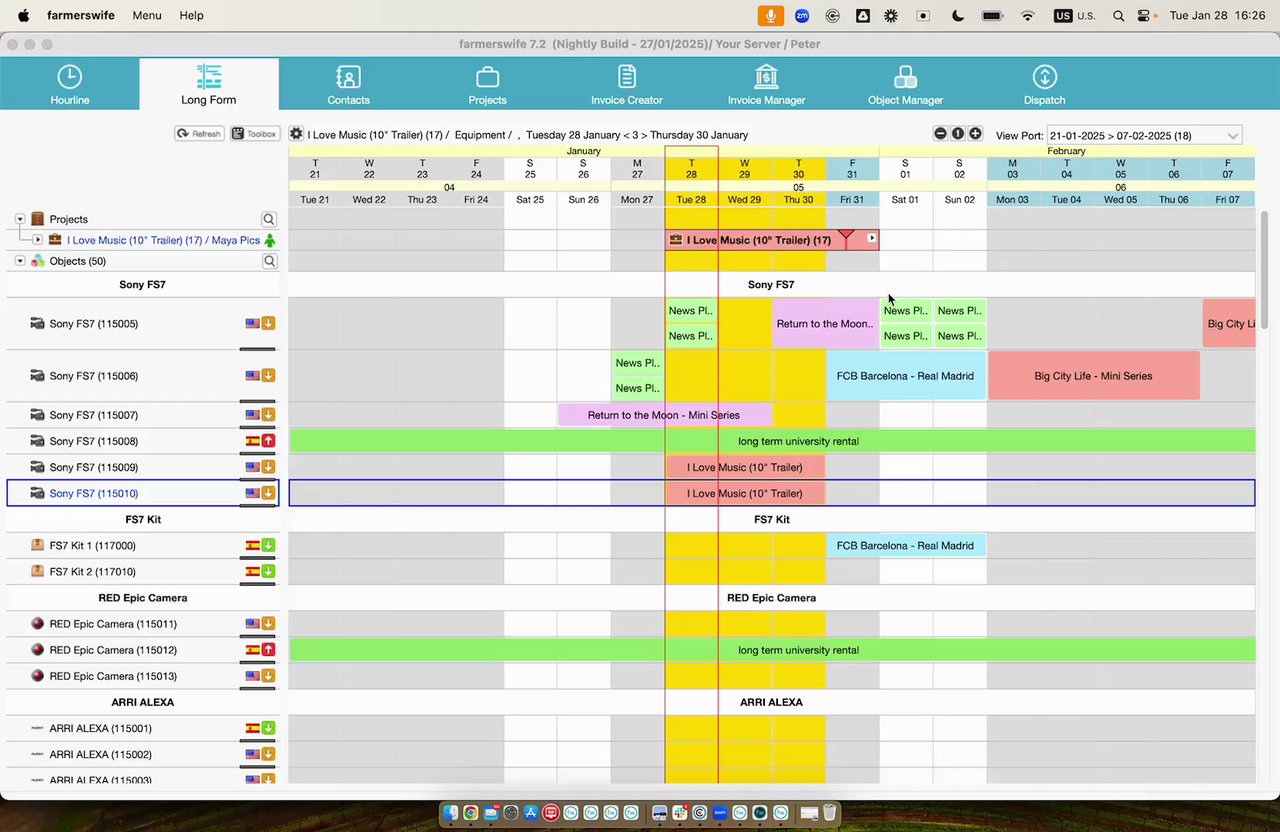Screen dimensions: 1280x832
Task: Click long term university rental on Sony FS7 (115008)
Action: pyautogui.click(x=772, y=441)
